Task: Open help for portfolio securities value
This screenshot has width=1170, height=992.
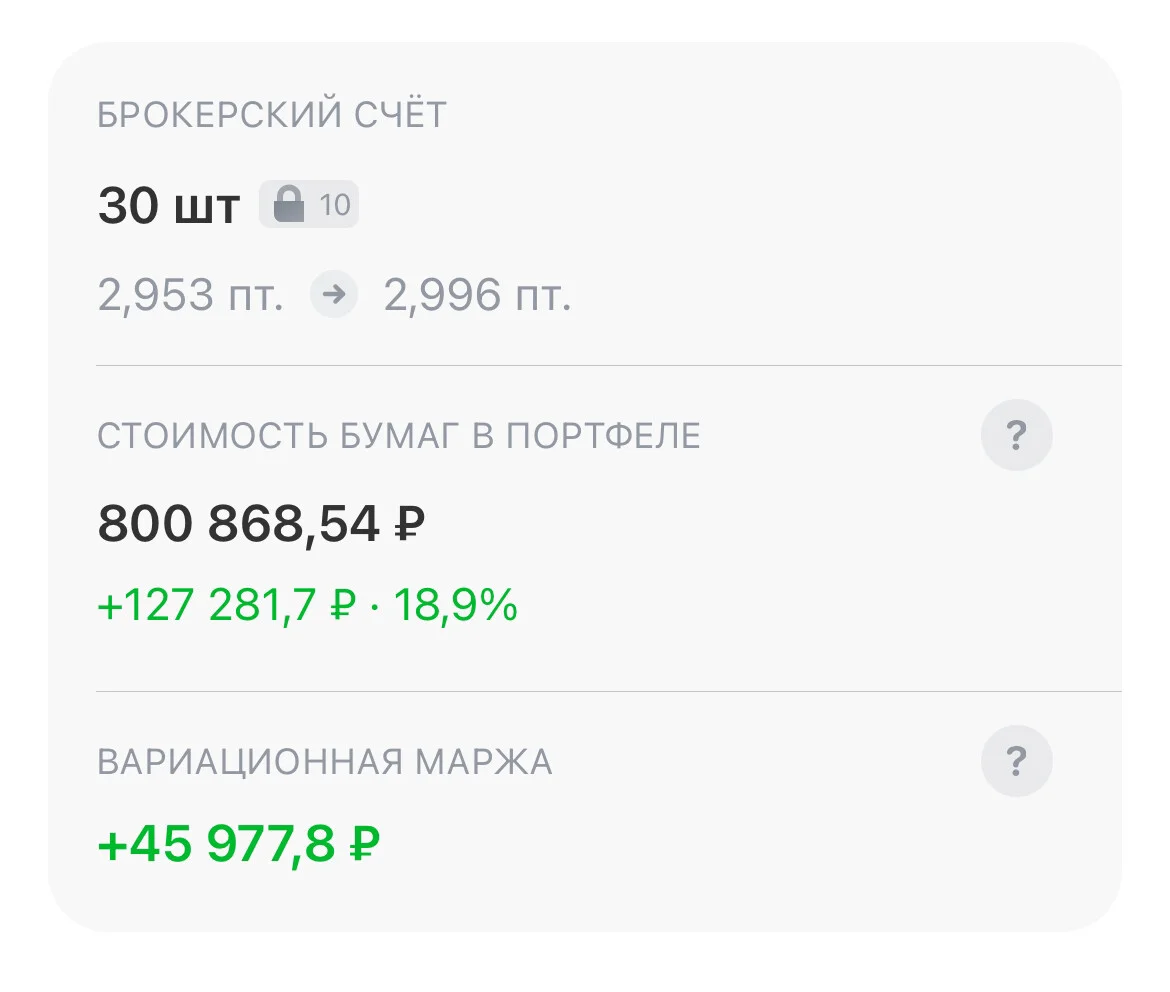Action: pos(1016,435)
